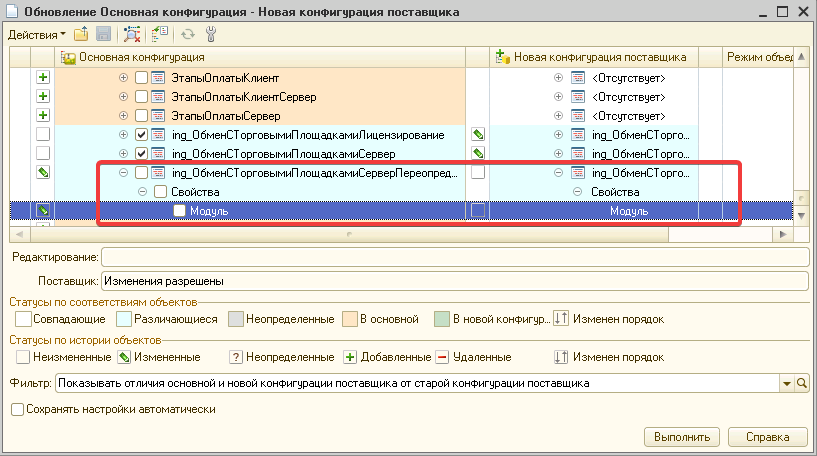The height and width of the screenshot is (456, 817).
Task: Collapse the Свойства node in the main configuration
Action: pos(143,192)
